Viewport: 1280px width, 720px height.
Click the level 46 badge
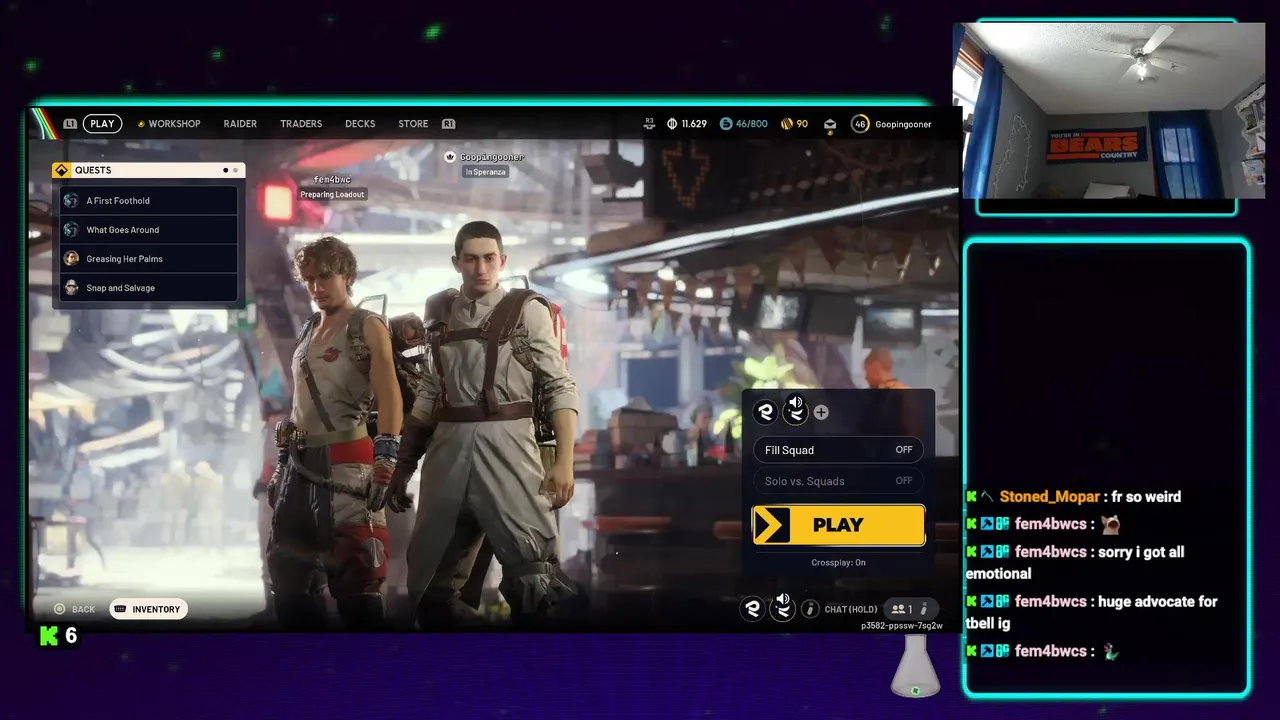[859, 124]
